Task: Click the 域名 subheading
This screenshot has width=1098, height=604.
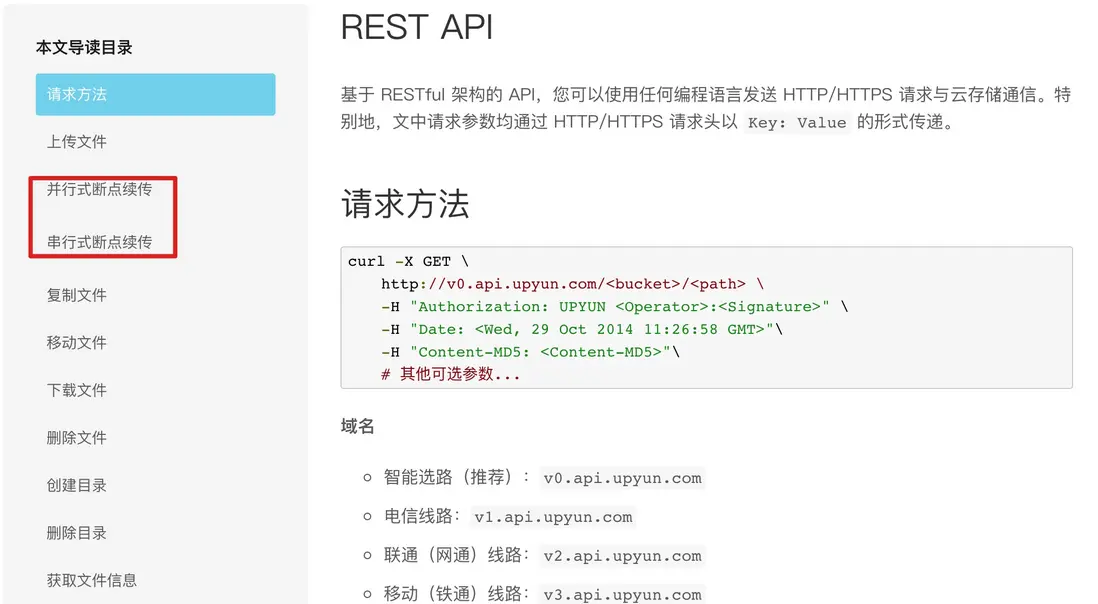Action: click(358, 427)
